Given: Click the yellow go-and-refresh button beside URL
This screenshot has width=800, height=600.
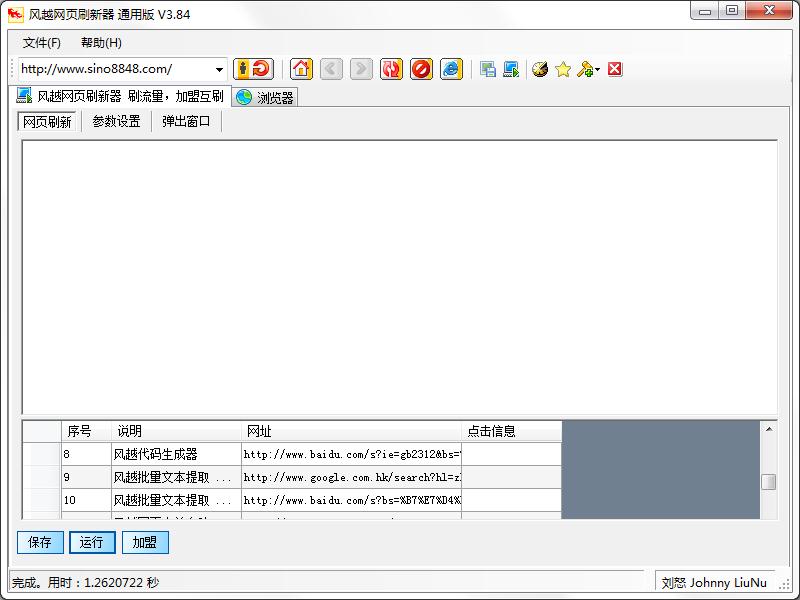Looking at the screenshot, I should click(253, 69).
